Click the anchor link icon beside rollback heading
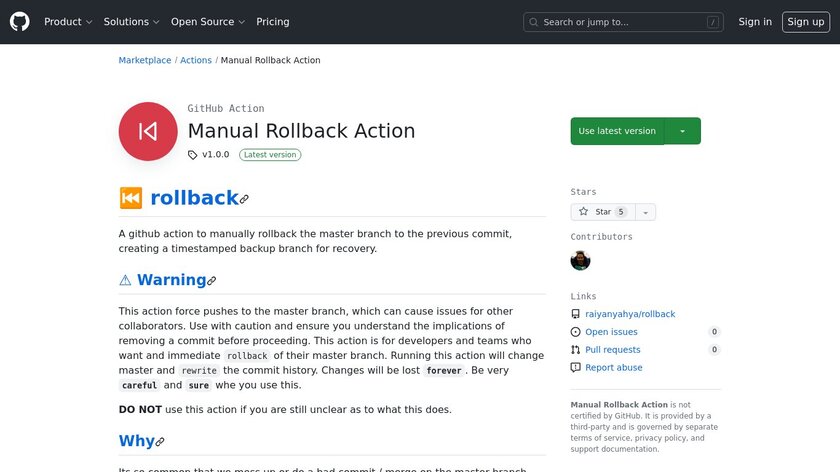Screen dimensions: 840x472 tap(244, 199)
